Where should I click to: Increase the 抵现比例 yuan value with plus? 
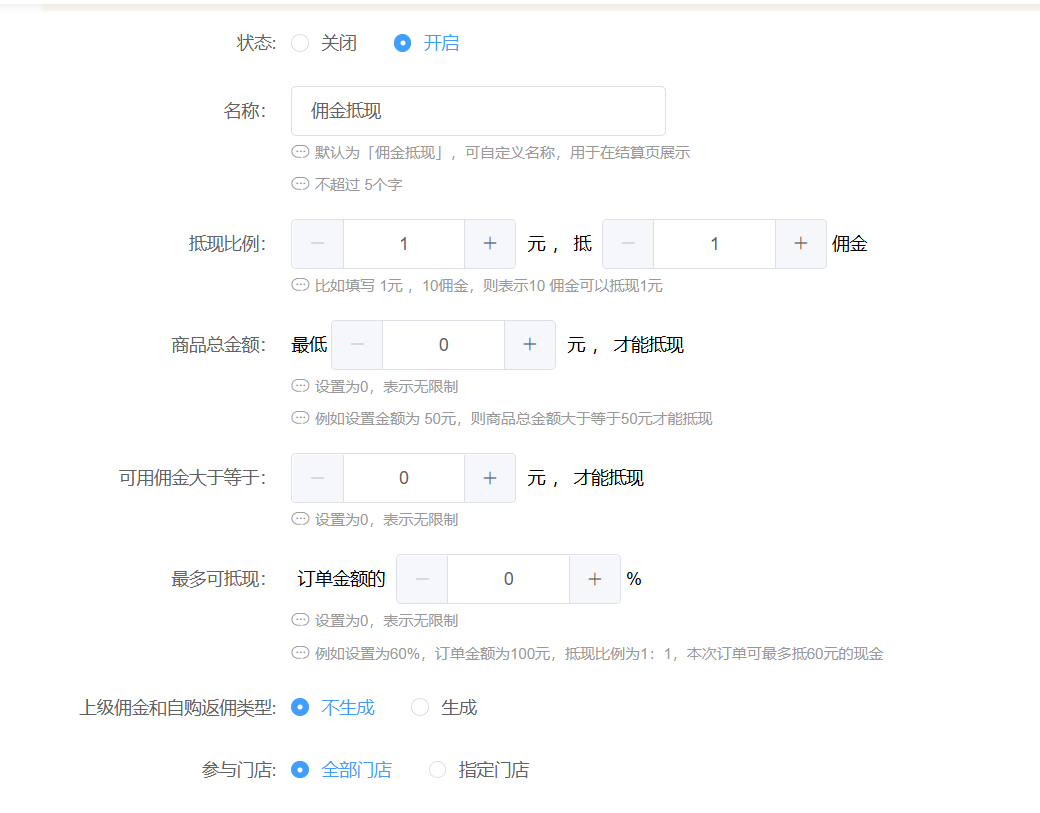[x=490, y=244]
